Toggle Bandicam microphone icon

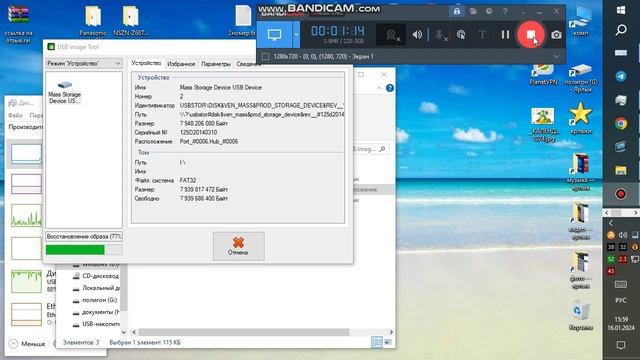[439, 35]
